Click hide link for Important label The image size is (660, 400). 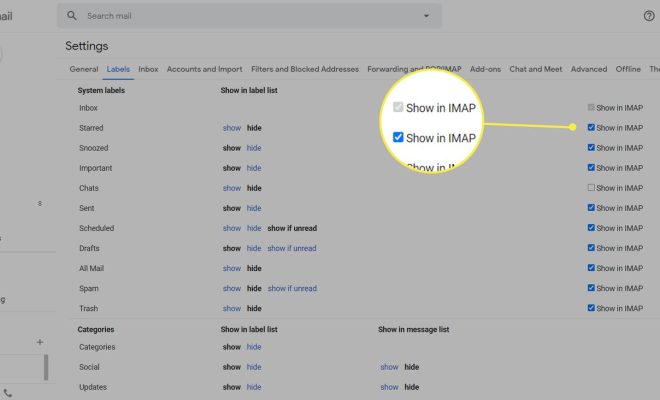254,168
